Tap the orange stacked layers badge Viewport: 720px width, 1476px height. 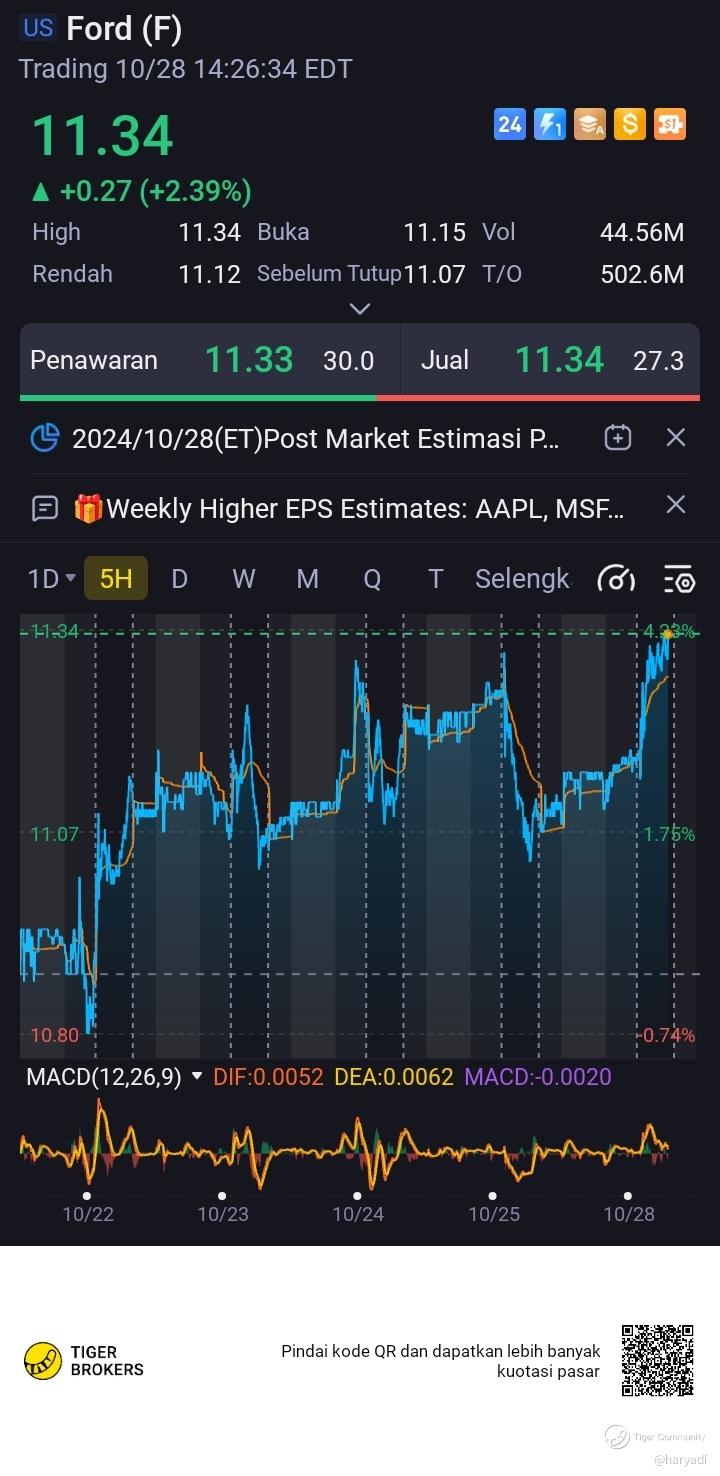(590, 124)
